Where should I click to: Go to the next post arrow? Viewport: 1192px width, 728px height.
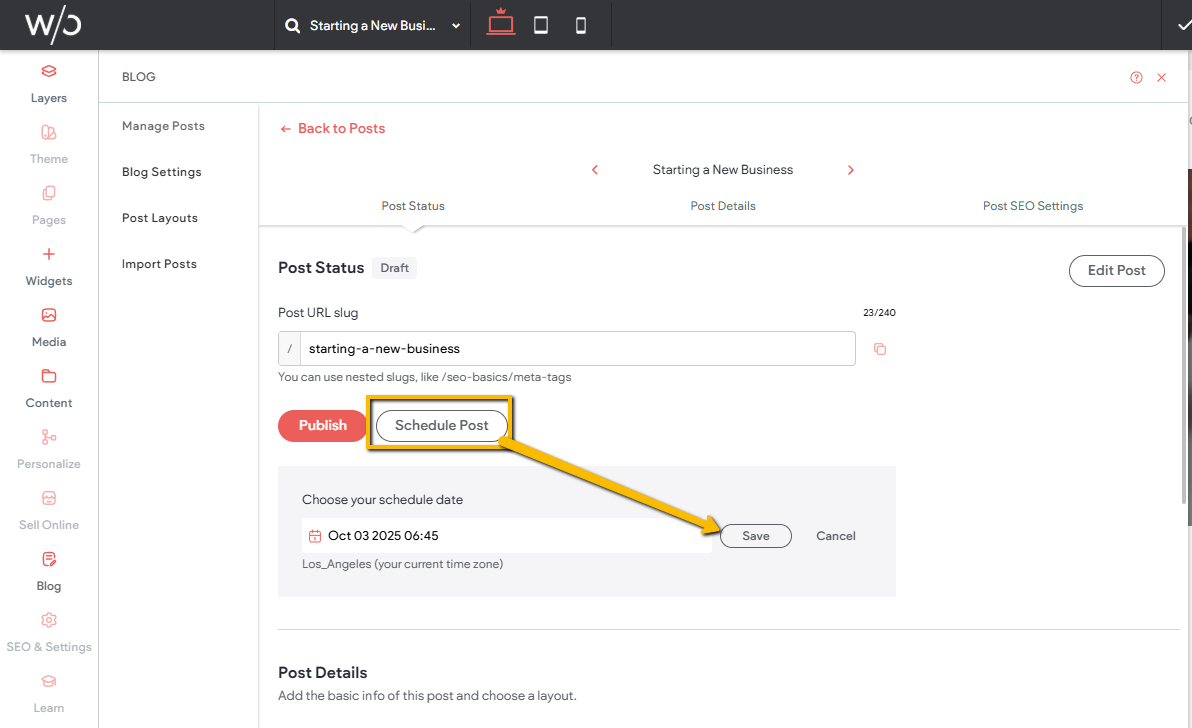851,170
